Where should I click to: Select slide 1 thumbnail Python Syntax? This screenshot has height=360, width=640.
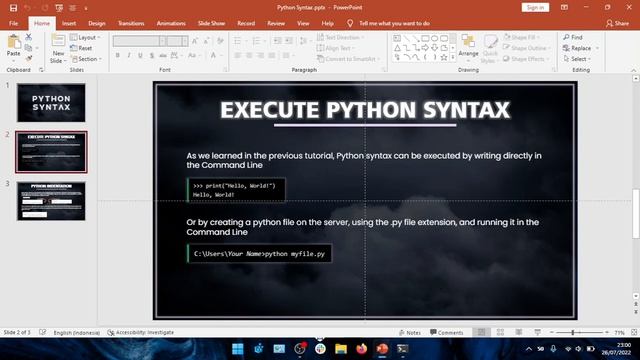click(51, 103)
